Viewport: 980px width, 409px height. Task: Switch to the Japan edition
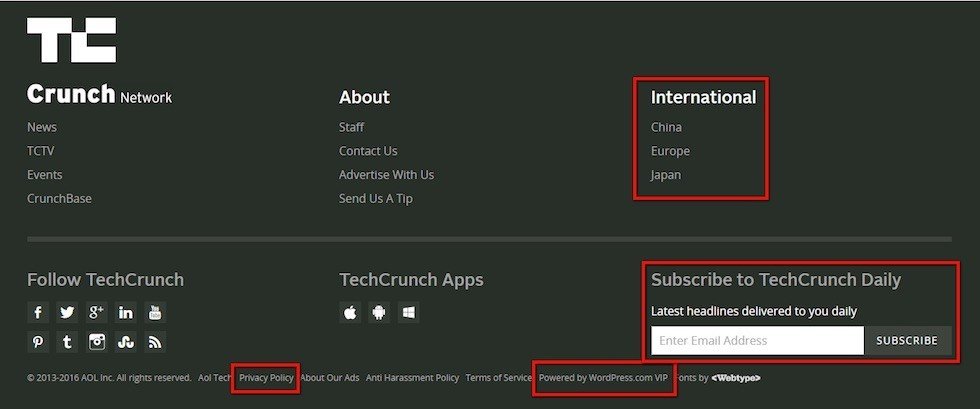pos(666,175)
